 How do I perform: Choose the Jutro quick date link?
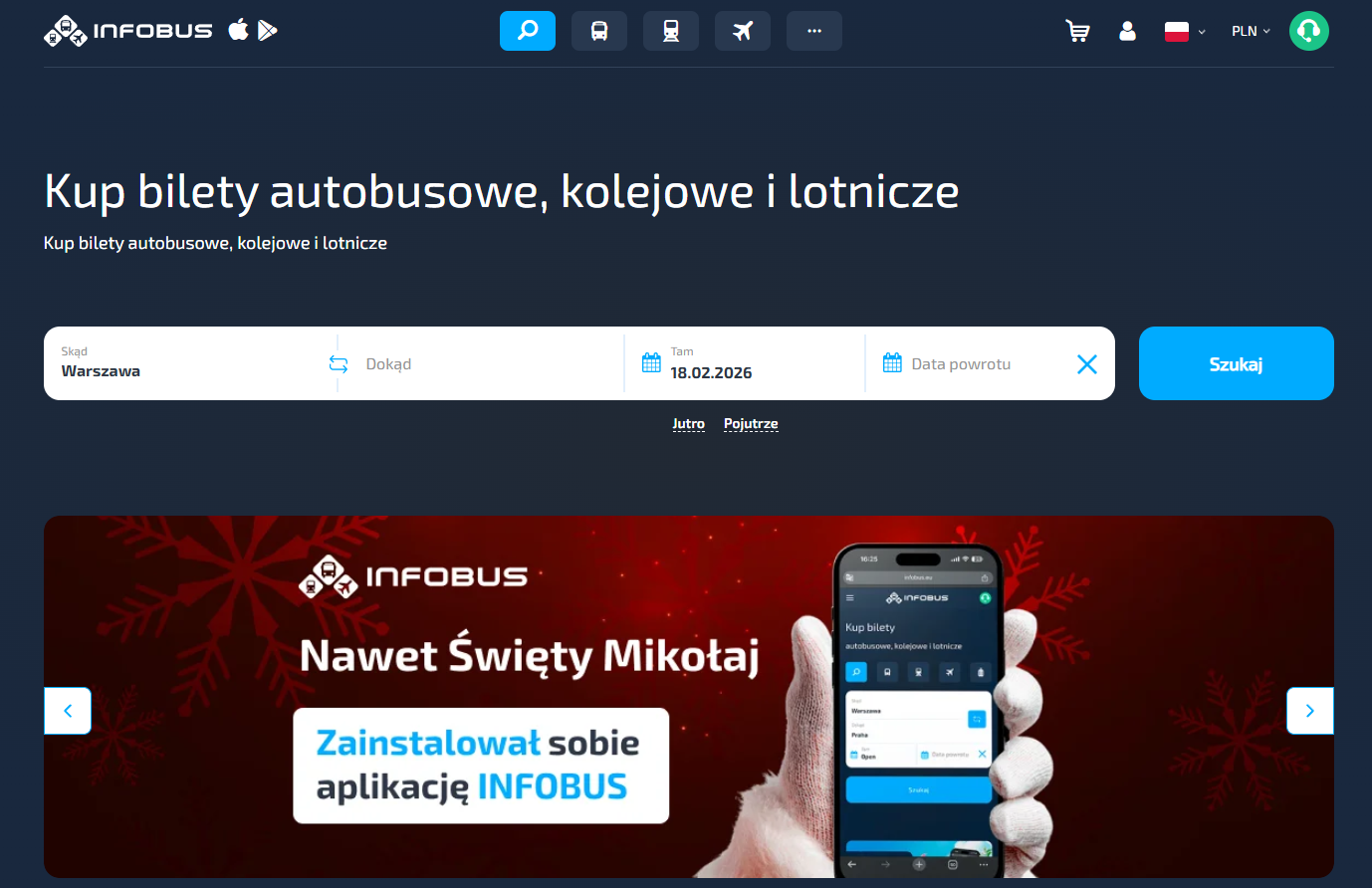[x=688, y=424]
